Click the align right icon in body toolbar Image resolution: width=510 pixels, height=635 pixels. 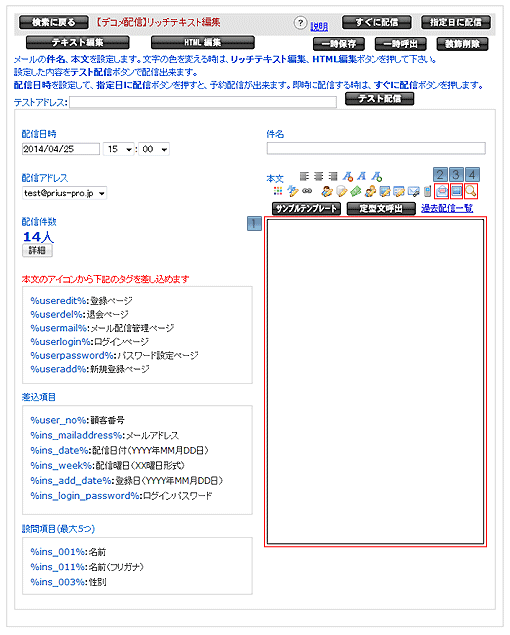coord(333,176)
